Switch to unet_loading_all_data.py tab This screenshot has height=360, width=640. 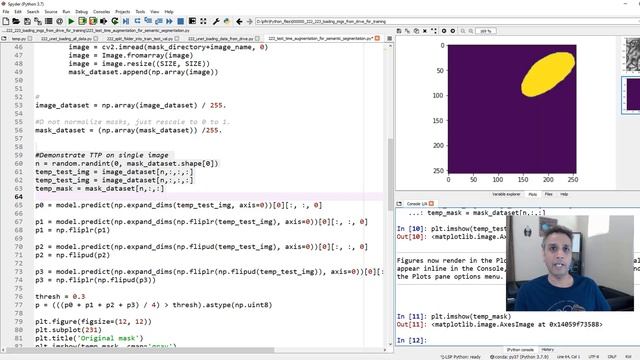click(66, 38)
